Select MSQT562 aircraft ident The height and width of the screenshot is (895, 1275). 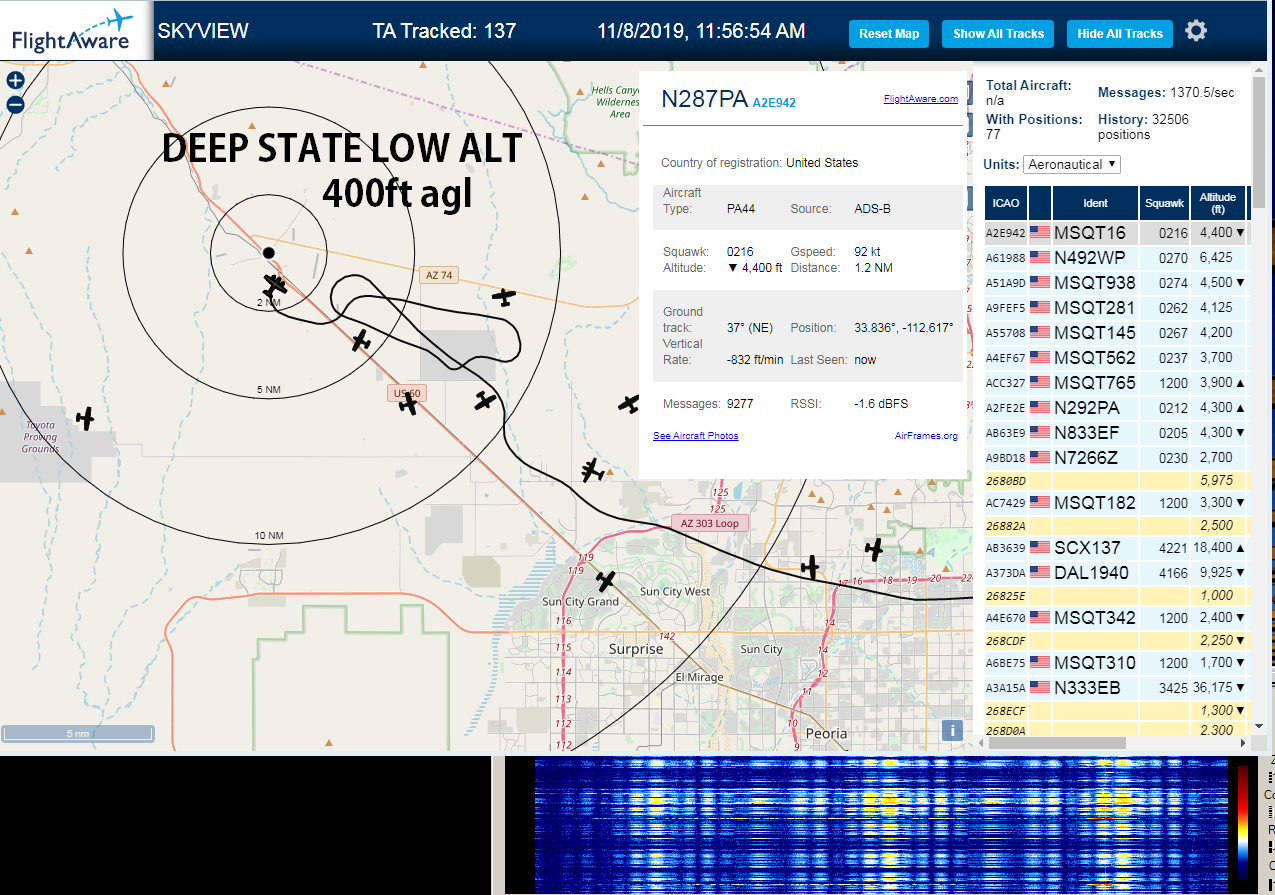point(1095,357)
